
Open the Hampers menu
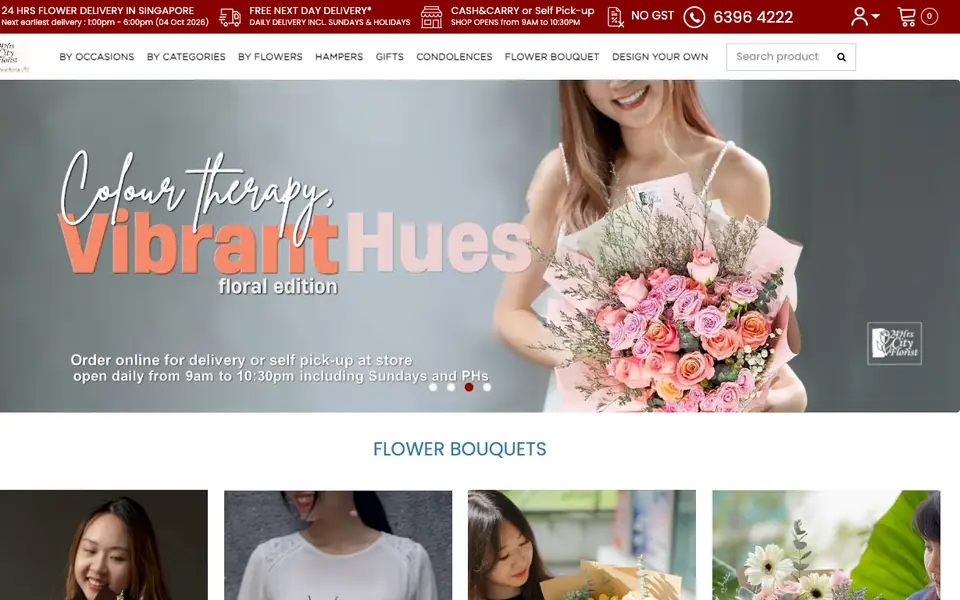click(339, 57)
